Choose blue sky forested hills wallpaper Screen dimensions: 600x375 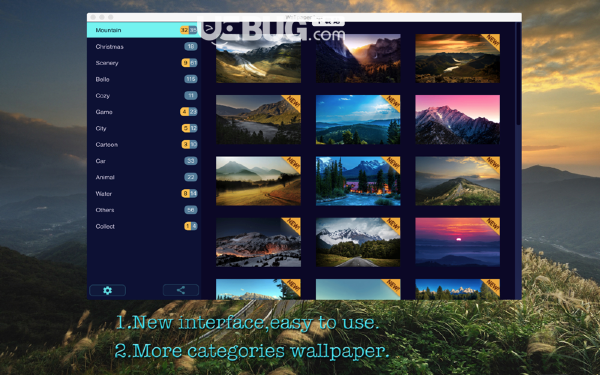click(x=358, y=119)
